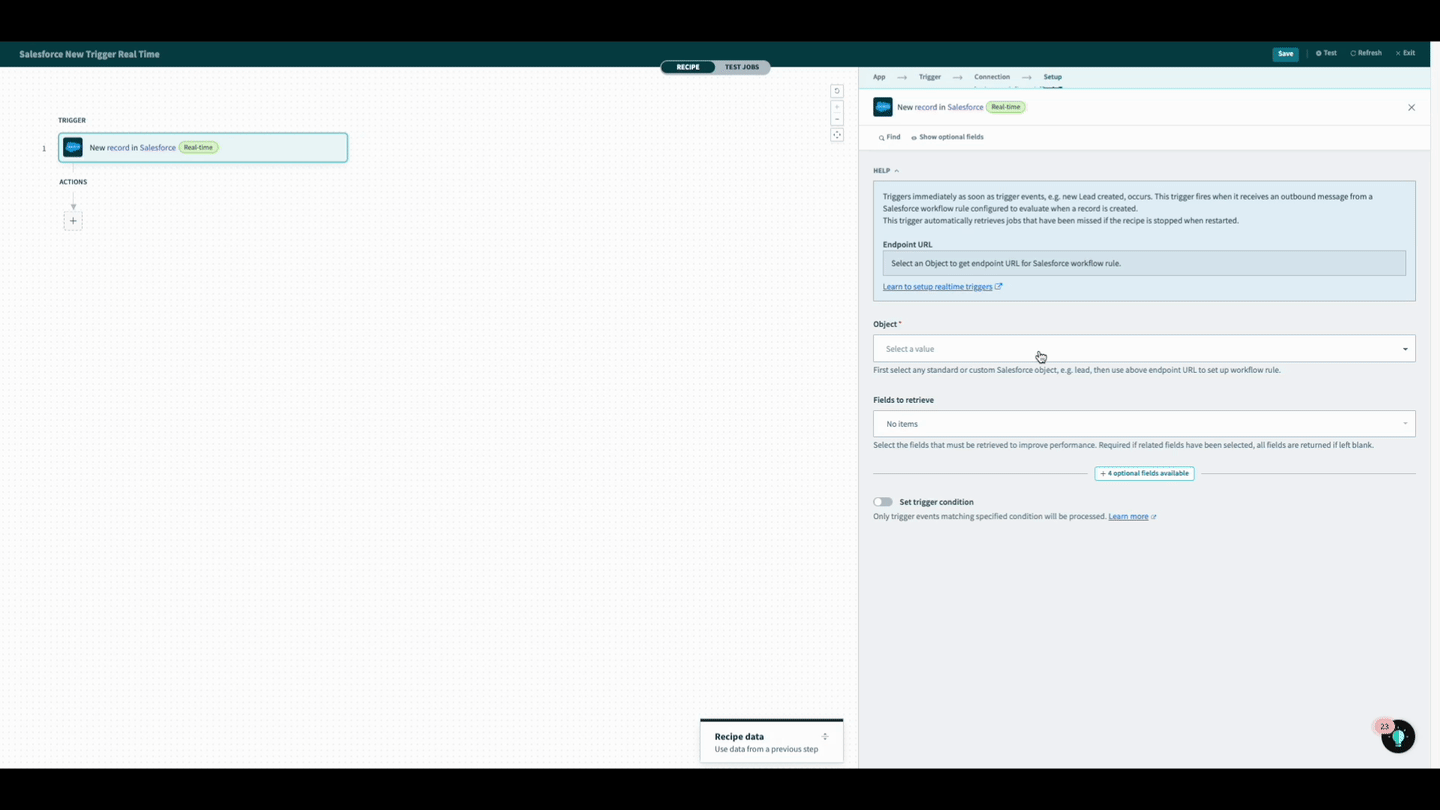Add an action with the plus button
The height and width of the screenshot is (810, 1440).
[73, 220]
